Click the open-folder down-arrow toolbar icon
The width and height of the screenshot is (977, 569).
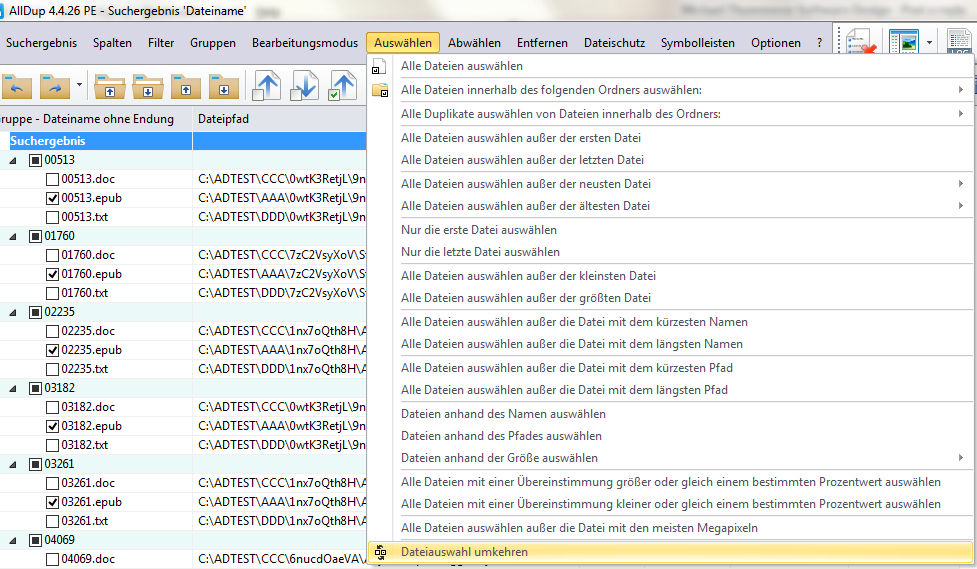click(x=148, y=87)
